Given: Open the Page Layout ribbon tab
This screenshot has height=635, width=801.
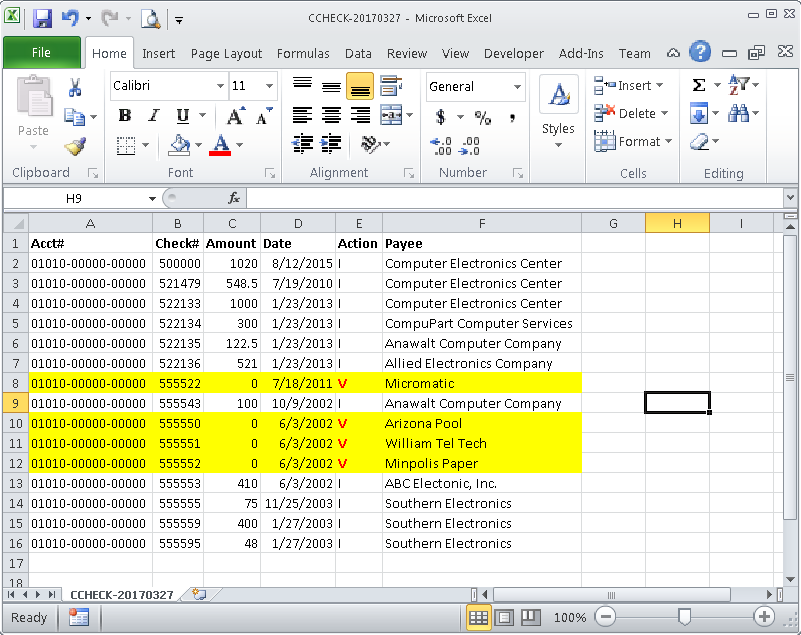Looking at the screenshot, I should pos(226,54).
